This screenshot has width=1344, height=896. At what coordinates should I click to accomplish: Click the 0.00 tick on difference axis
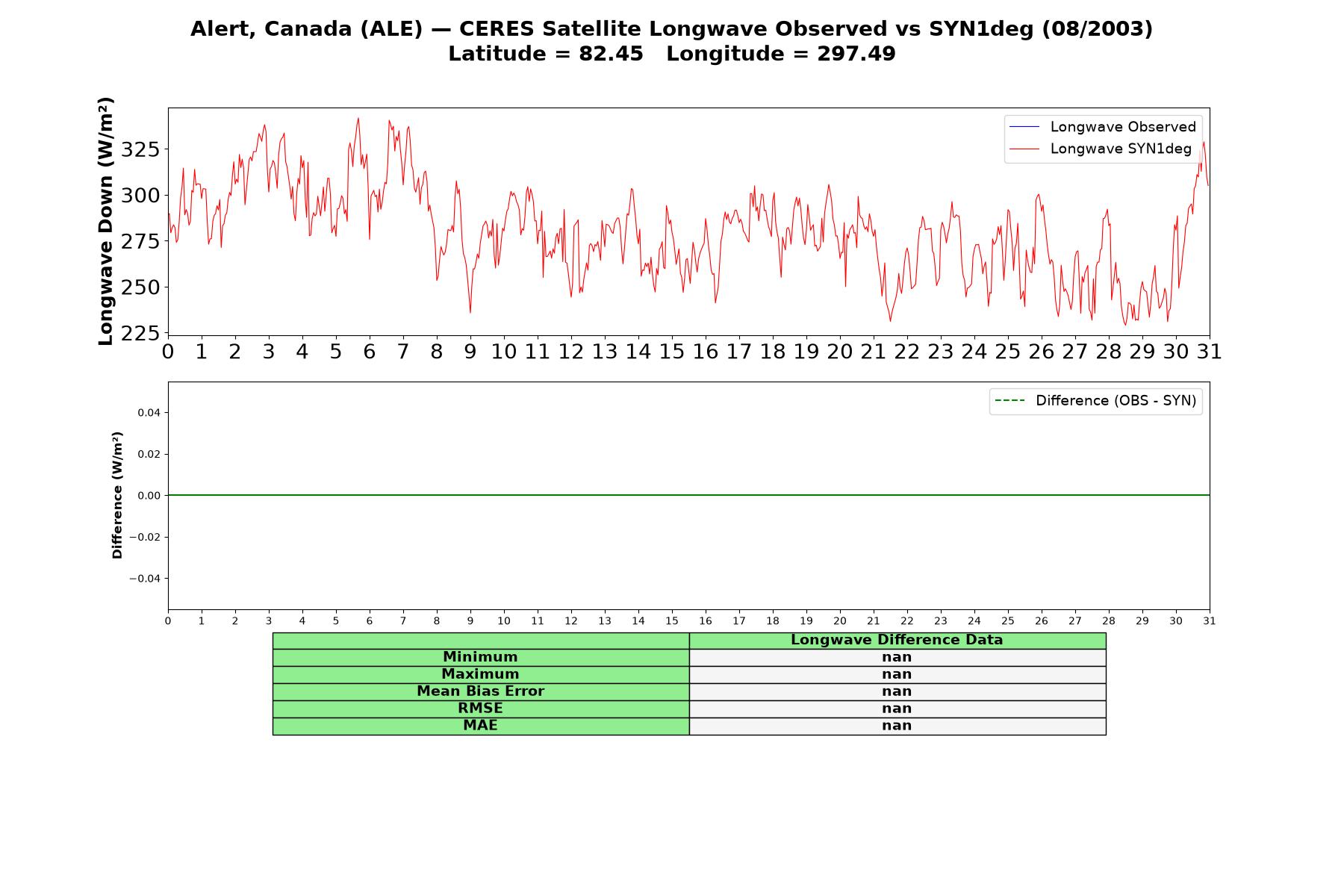pyautogui.click(x=149, y=496)
